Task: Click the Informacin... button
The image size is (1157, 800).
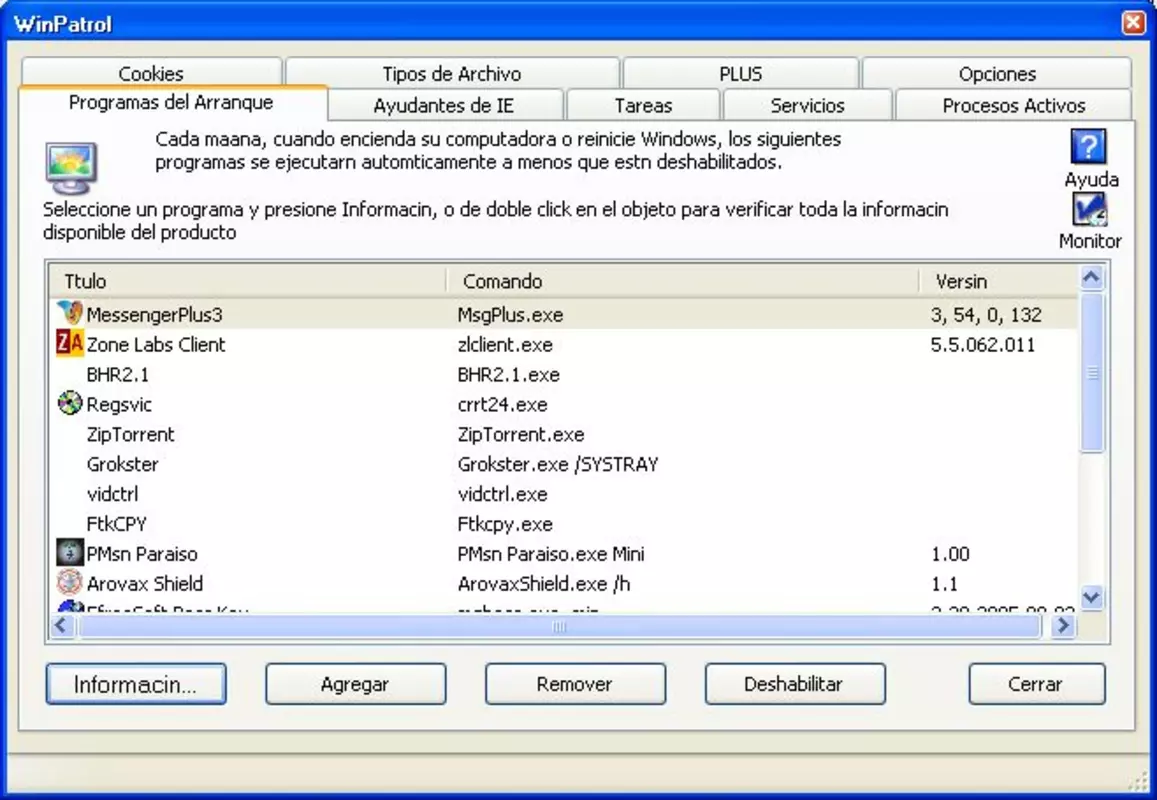Action: pyautogui.click(x=136, y=684)
